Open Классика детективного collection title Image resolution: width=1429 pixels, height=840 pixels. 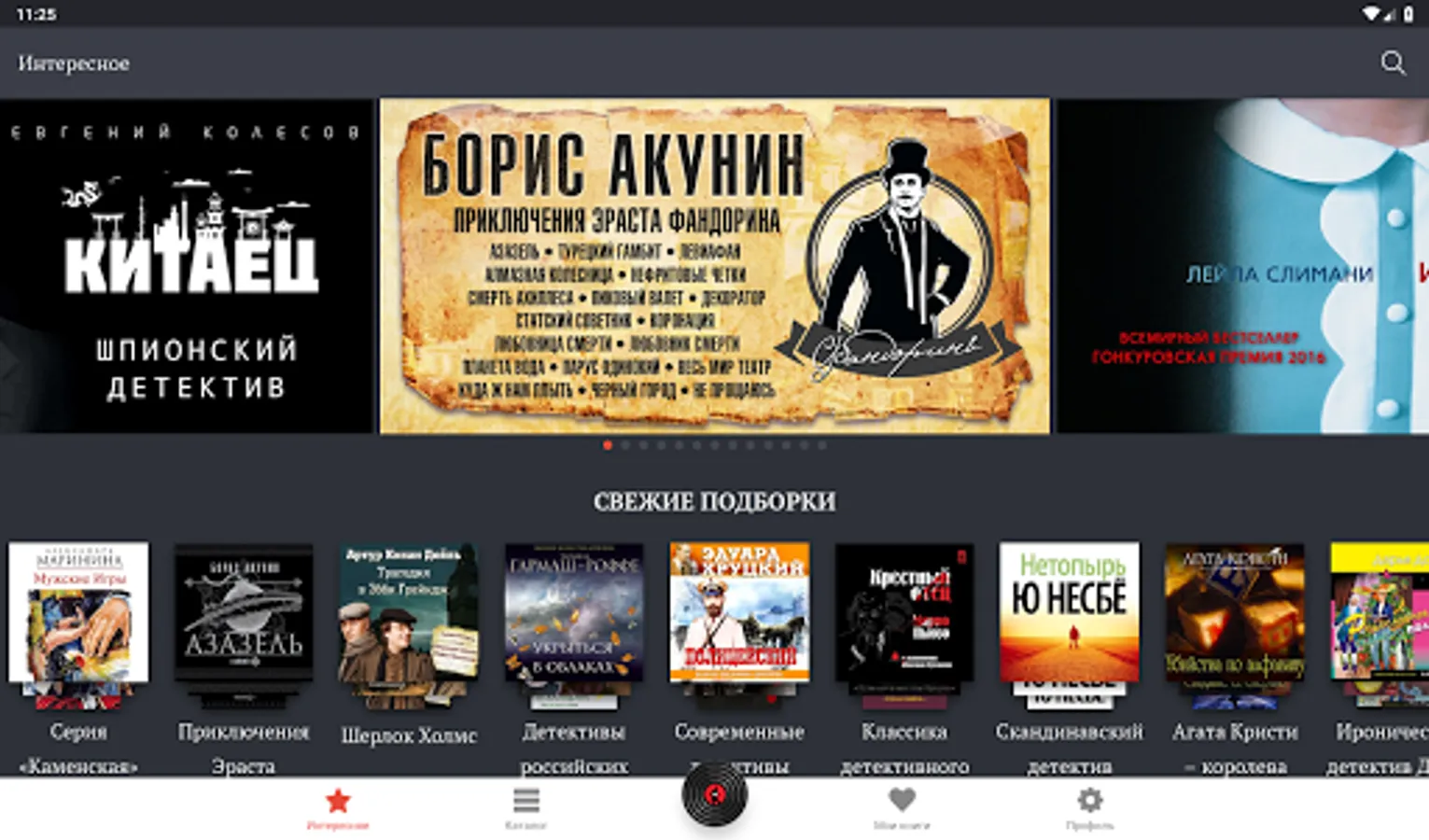click(x=904, y=749)
